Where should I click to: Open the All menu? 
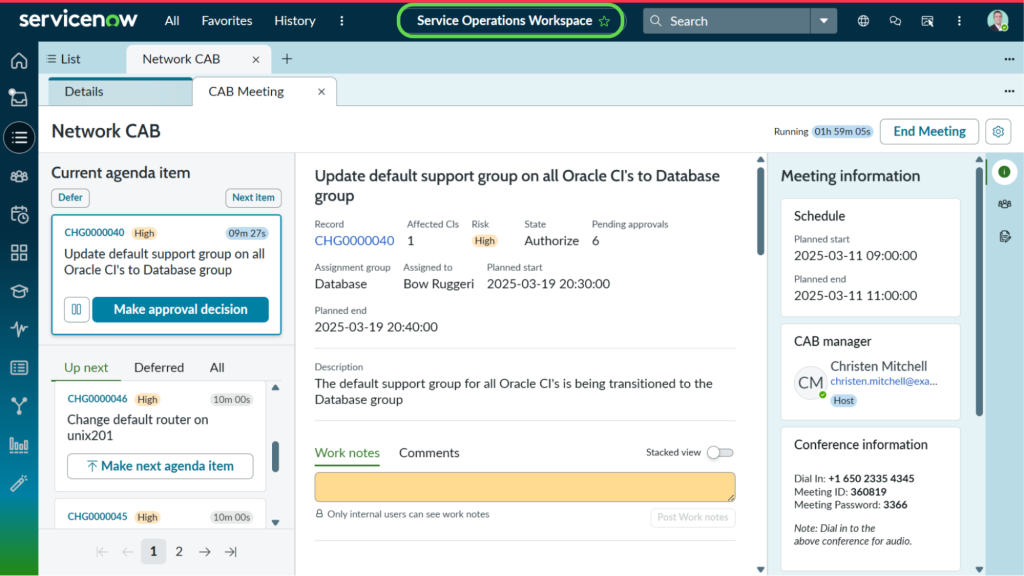(x=172, y=21)
